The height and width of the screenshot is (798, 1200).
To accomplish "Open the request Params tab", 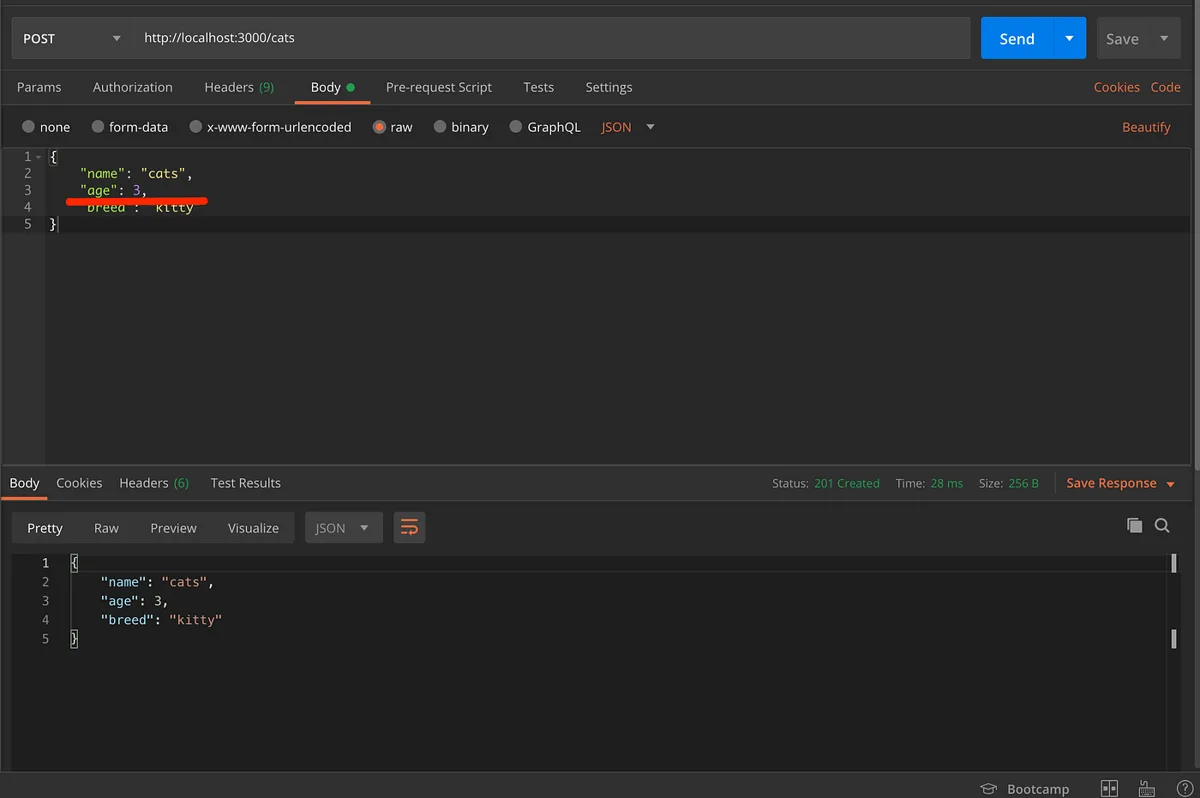I will point(39,87).
